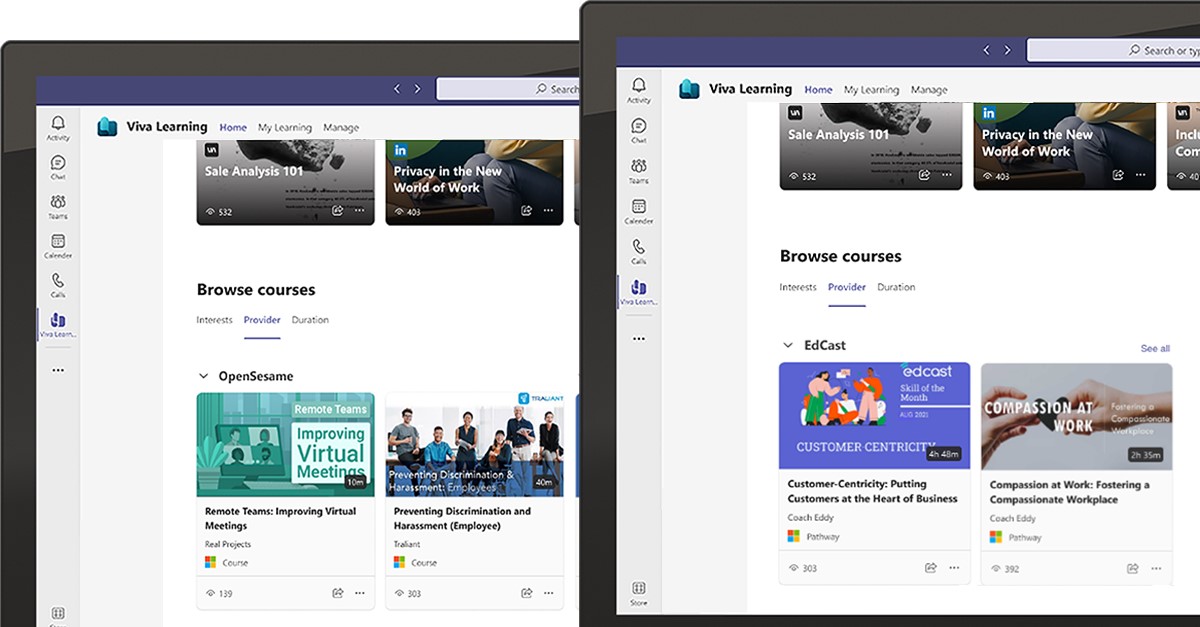This screenshot has height=627, width=1200.
Task: Switch to the Duration tab above the EdCast section
Action: [x=896, y=287]
